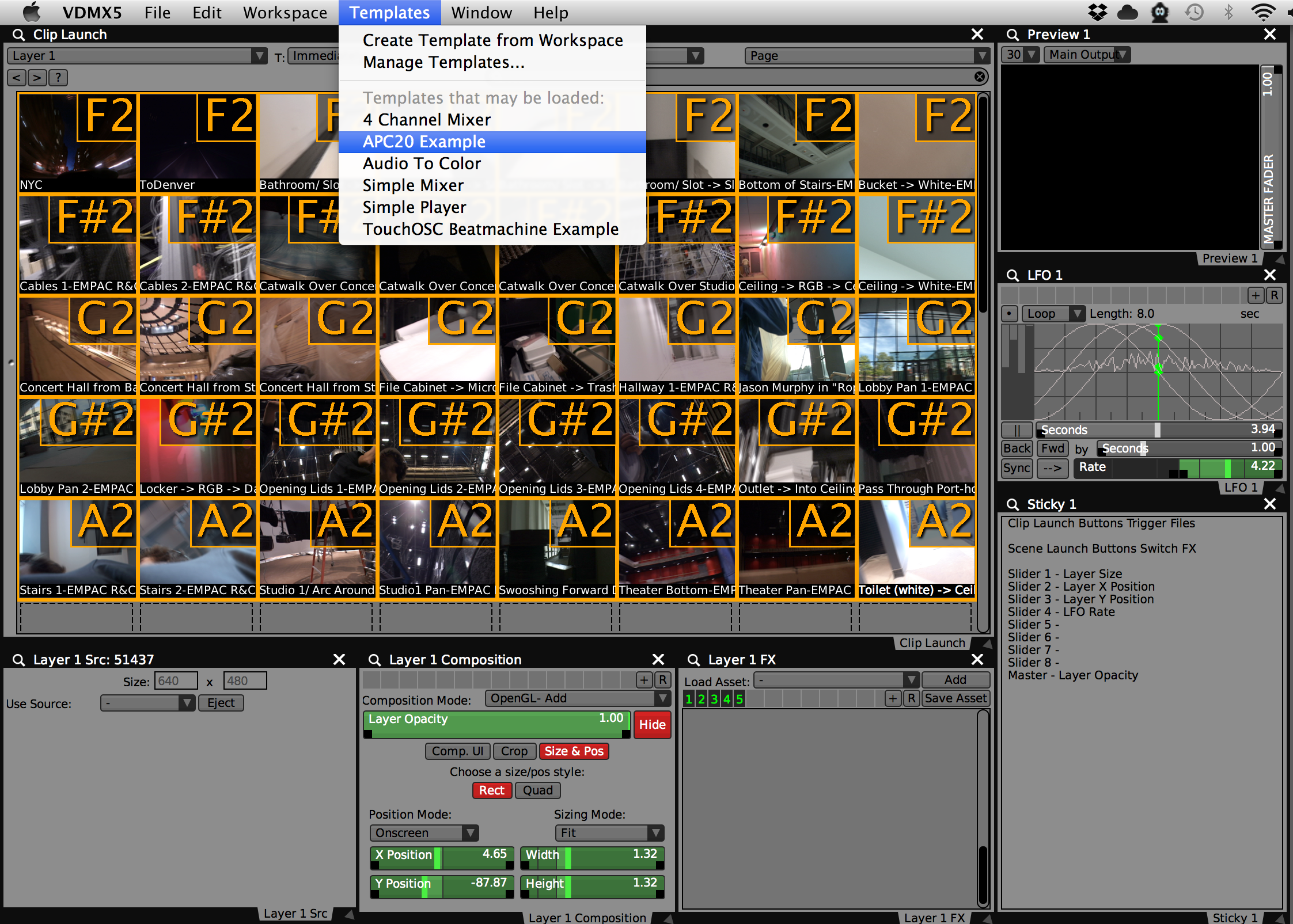Click the ? help button in Clip Launch

pos(58,78)
